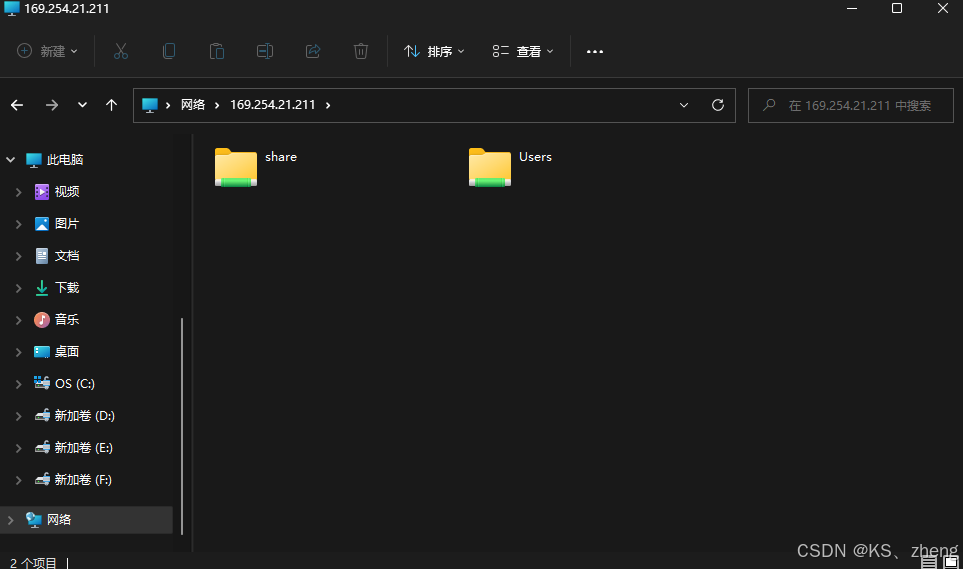Viewport: 963px width, 569px height.
Task: Collapse the 此电脑 tree node
Action: 10,160
